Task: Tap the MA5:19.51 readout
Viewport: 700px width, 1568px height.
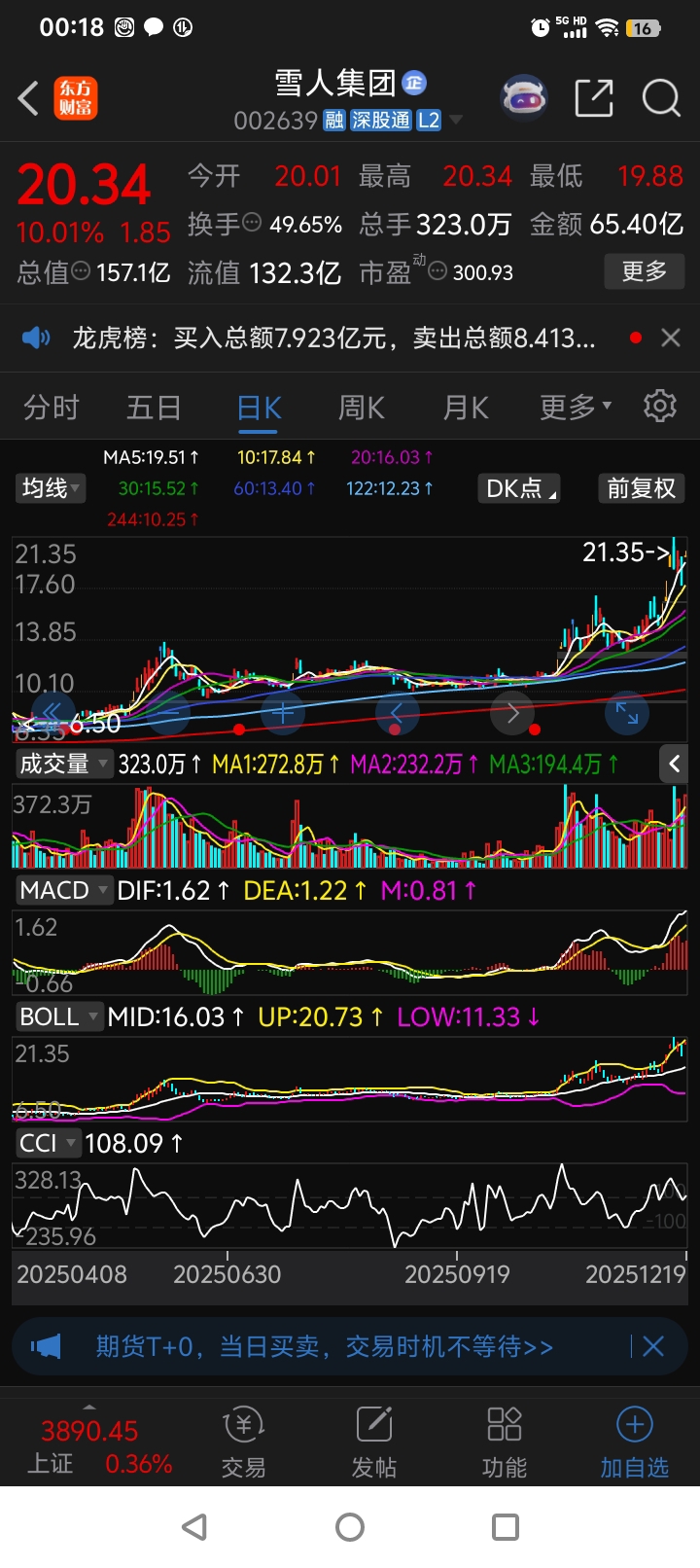Action: 151,456
